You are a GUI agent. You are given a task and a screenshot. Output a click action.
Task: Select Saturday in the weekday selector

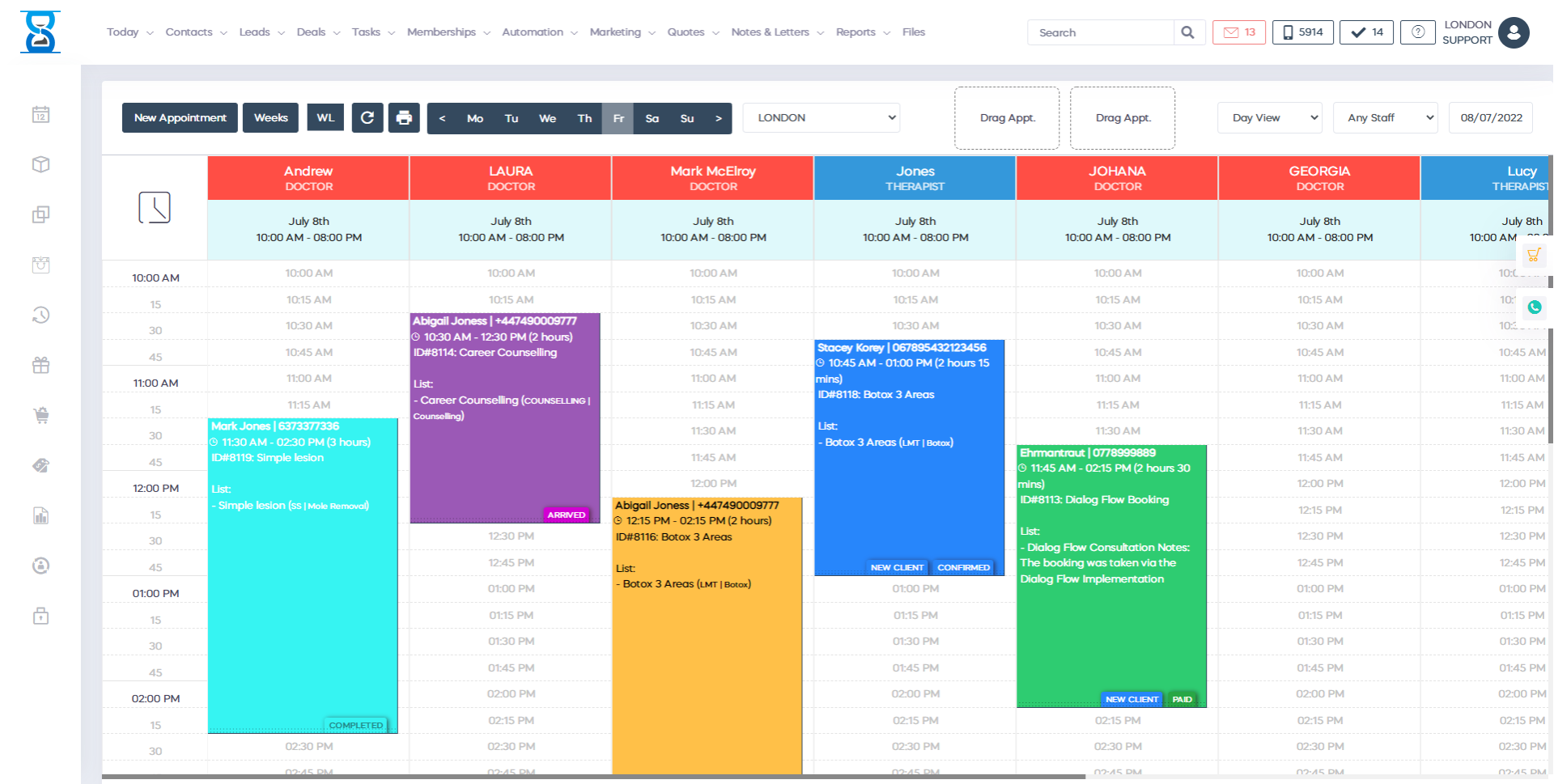point(652,118)
